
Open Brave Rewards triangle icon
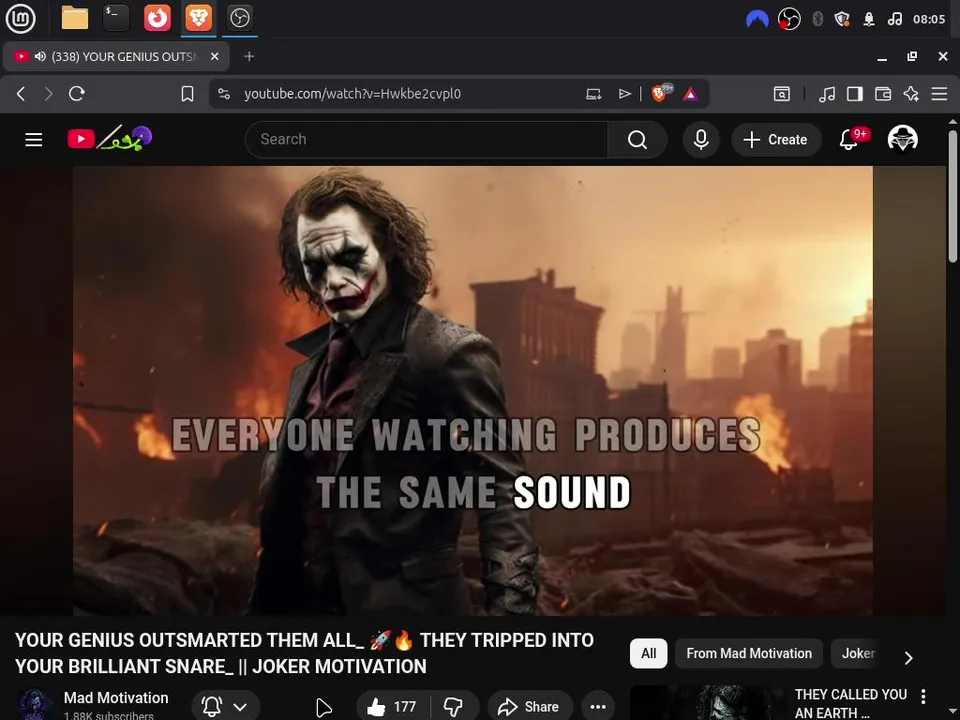coord(691,94)
